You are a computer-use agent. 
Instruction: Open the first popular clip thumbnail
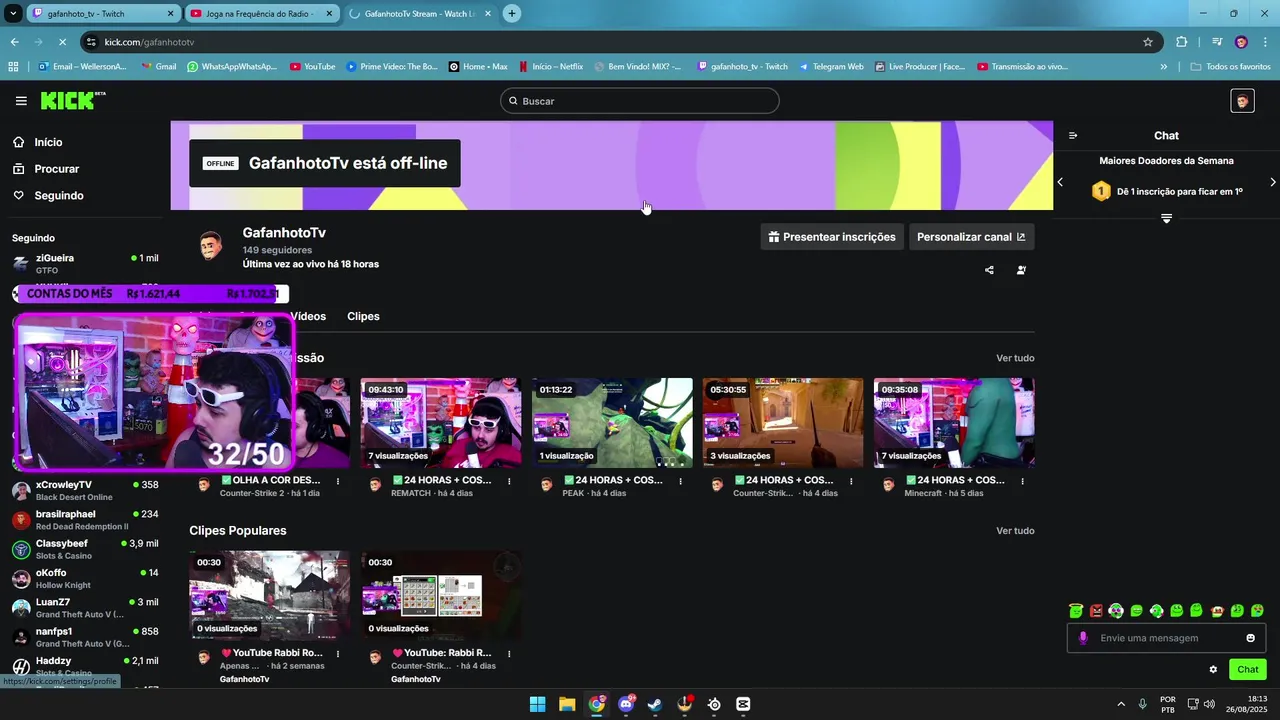[270, 596]
